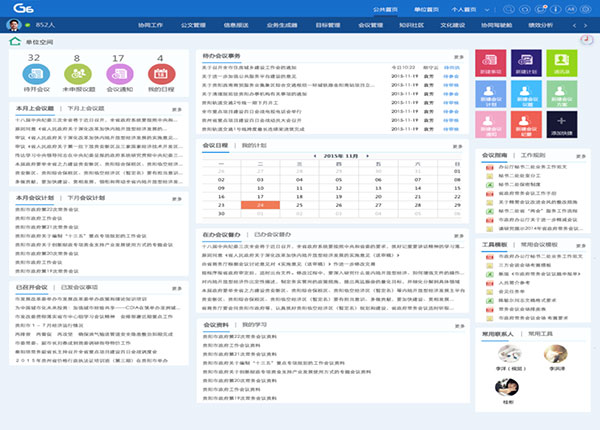The width and height of the screenshot is (600, 430).
Task: Open 文化建设 menu
Action: click(452, 25)
